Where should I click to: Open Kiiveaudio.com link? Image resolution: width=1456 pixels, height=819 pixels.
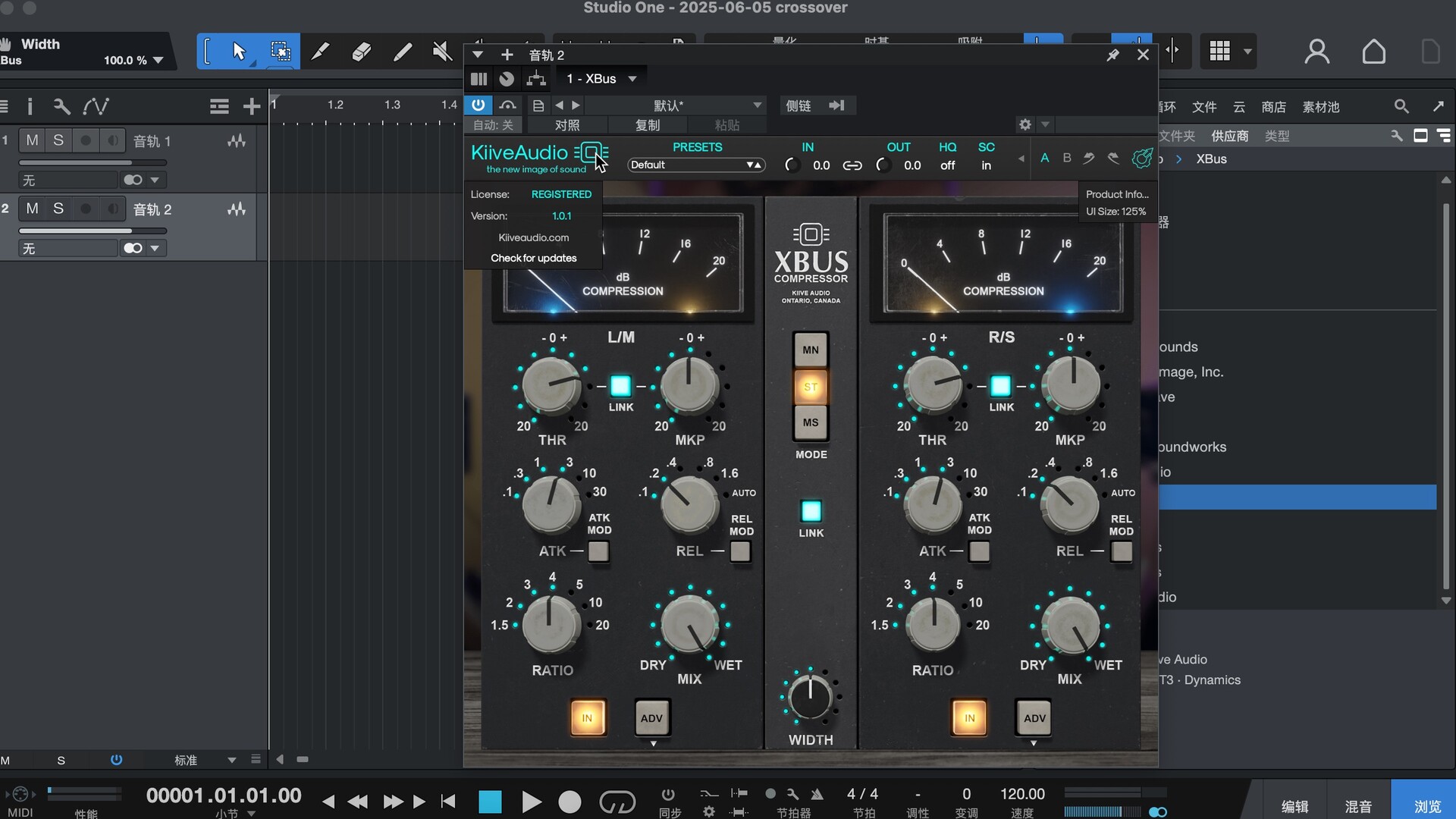pyautogui.click(x=533, y=237)
